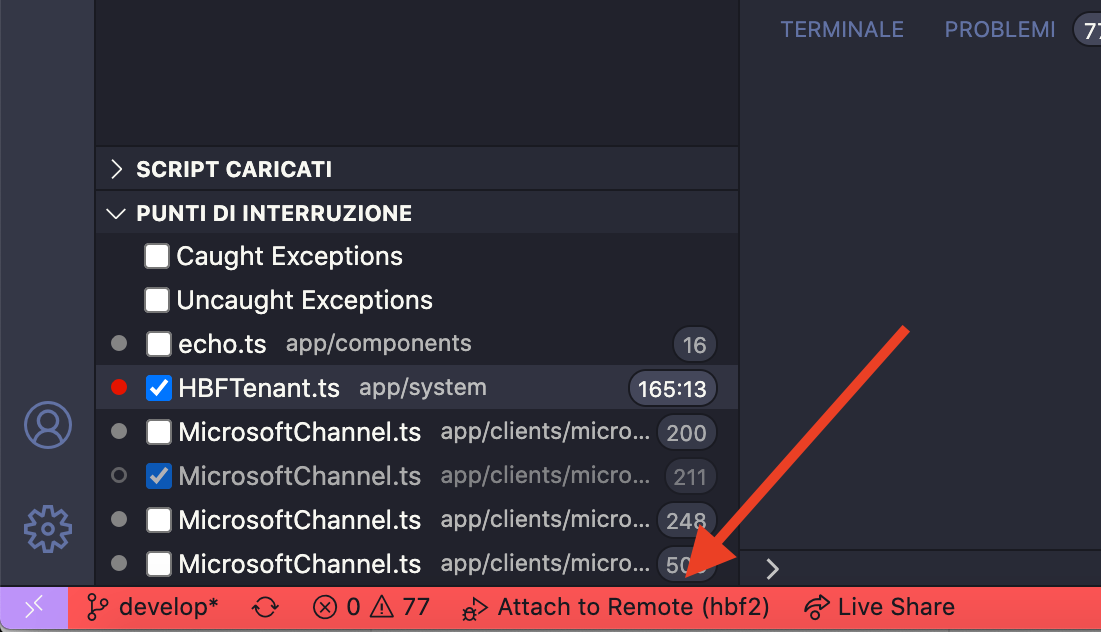The width and height of the screenshot is (1101, 632).
Task: Select the MicrosoftChannel.ts breakpoint at line 200
Action: (x=416, y=432)
